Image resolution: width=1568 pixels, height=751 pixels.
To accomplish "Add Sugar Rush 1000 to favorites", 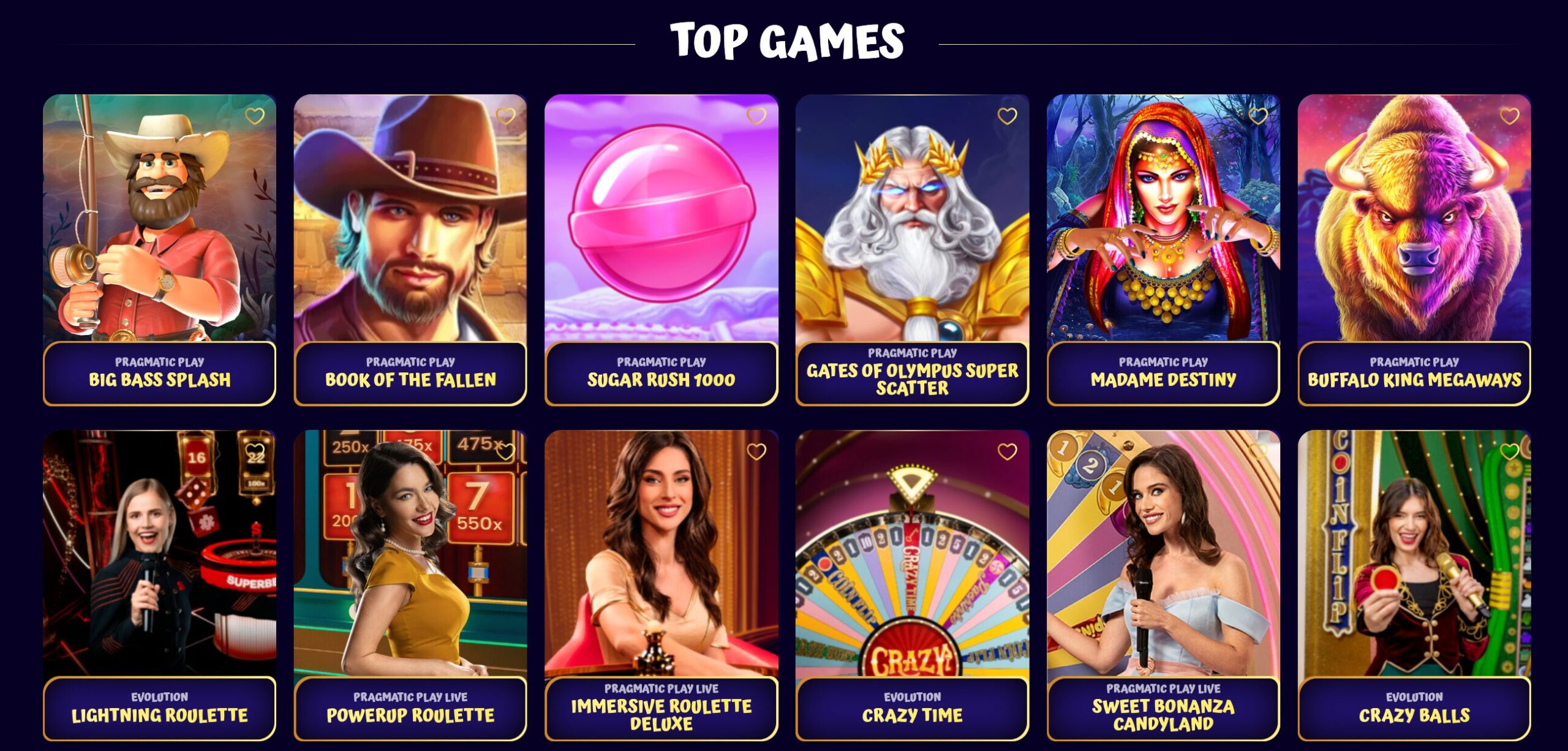I will click(756, 116).
